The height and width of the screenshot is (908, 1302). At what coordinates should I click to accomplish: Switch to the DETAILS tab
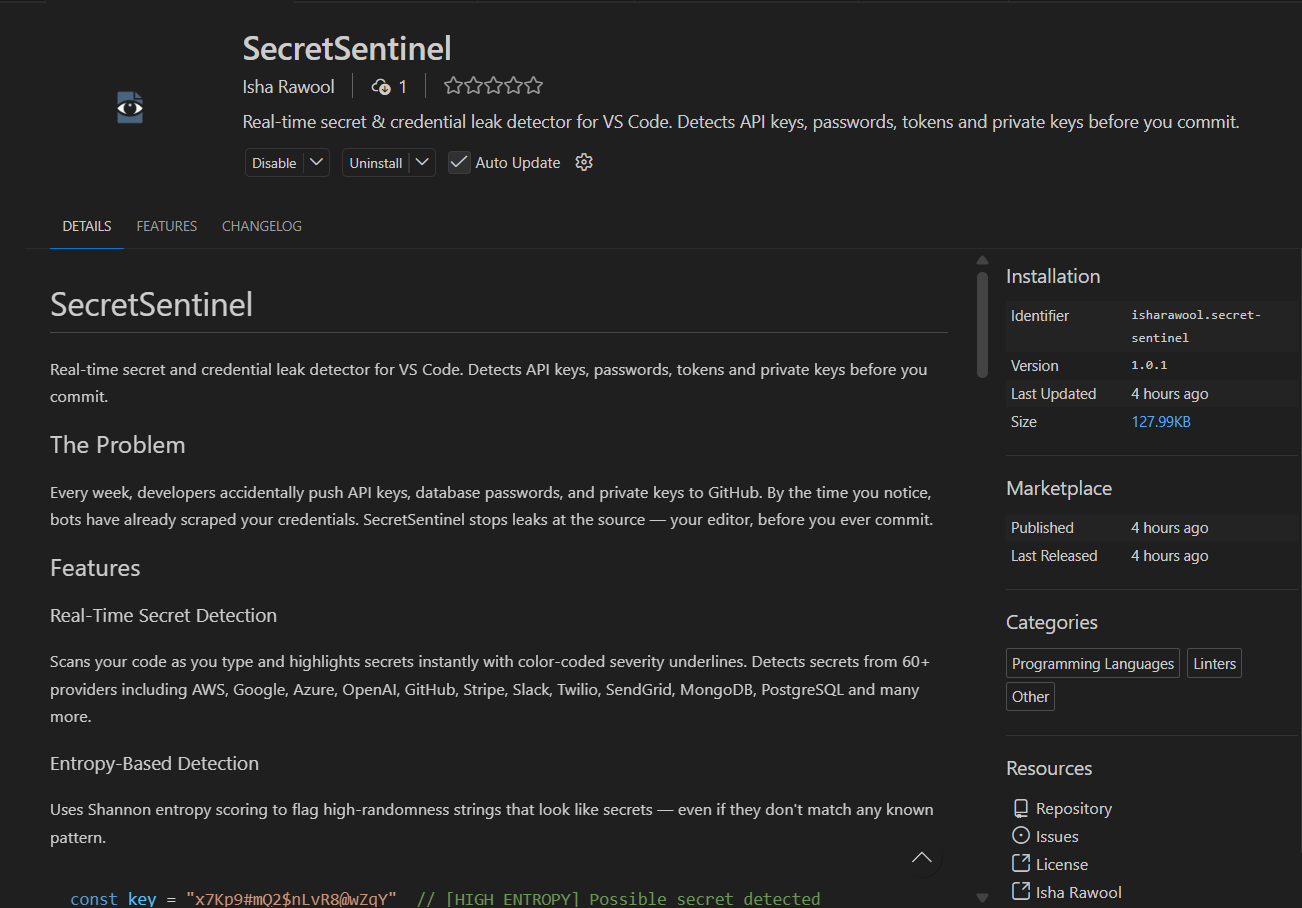pos(87,226)
